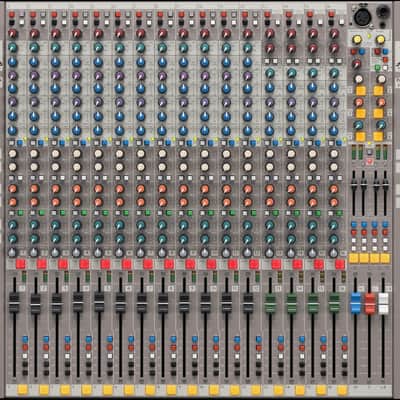400x400 pixels.
Task: Click the small gray button between the master meters
Action: click(369, 152)
